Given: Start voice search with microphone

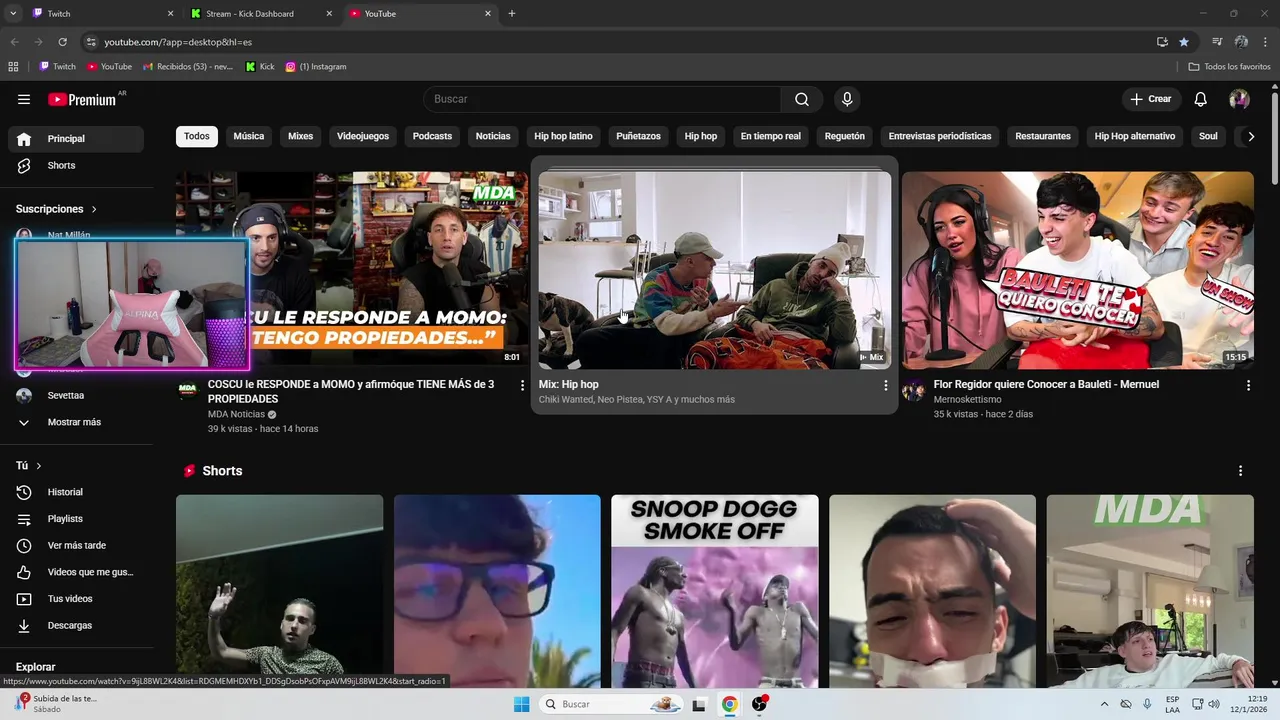Looking at the screenshot, I should click(x=847, y=99).
